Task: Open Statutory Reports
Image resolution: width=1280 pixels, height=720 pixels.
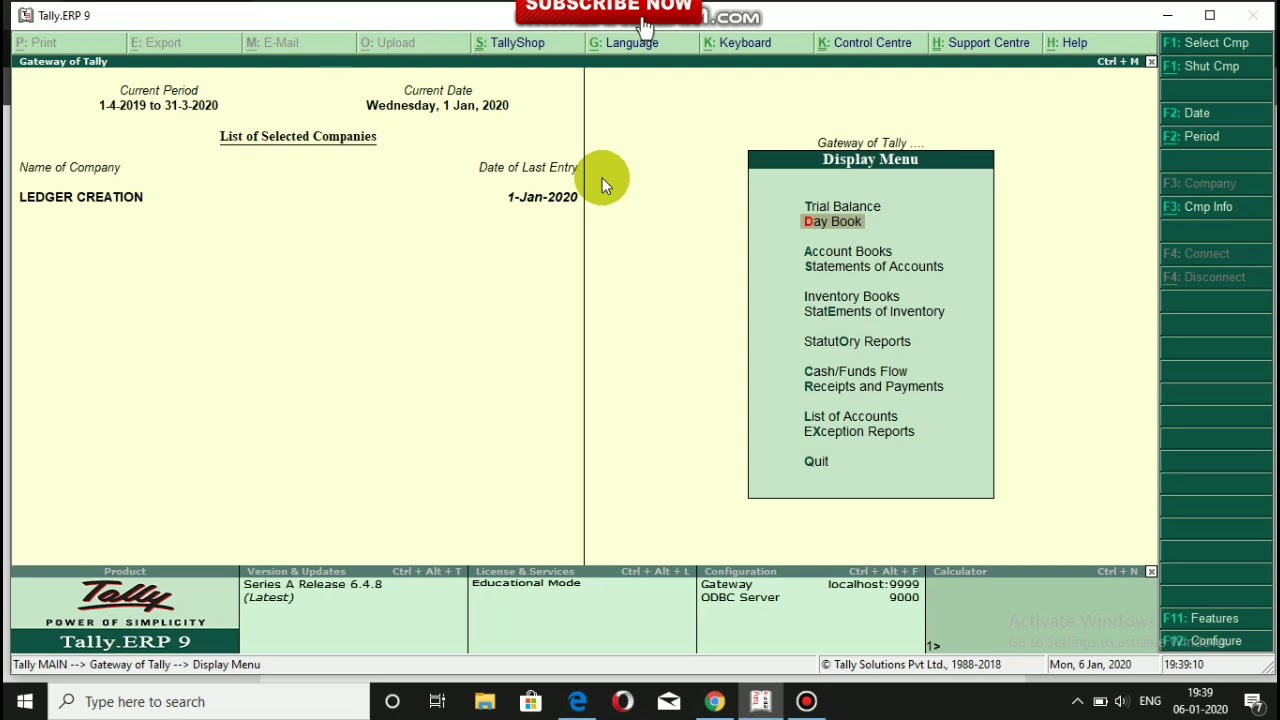Action: (x=857, y=341)
